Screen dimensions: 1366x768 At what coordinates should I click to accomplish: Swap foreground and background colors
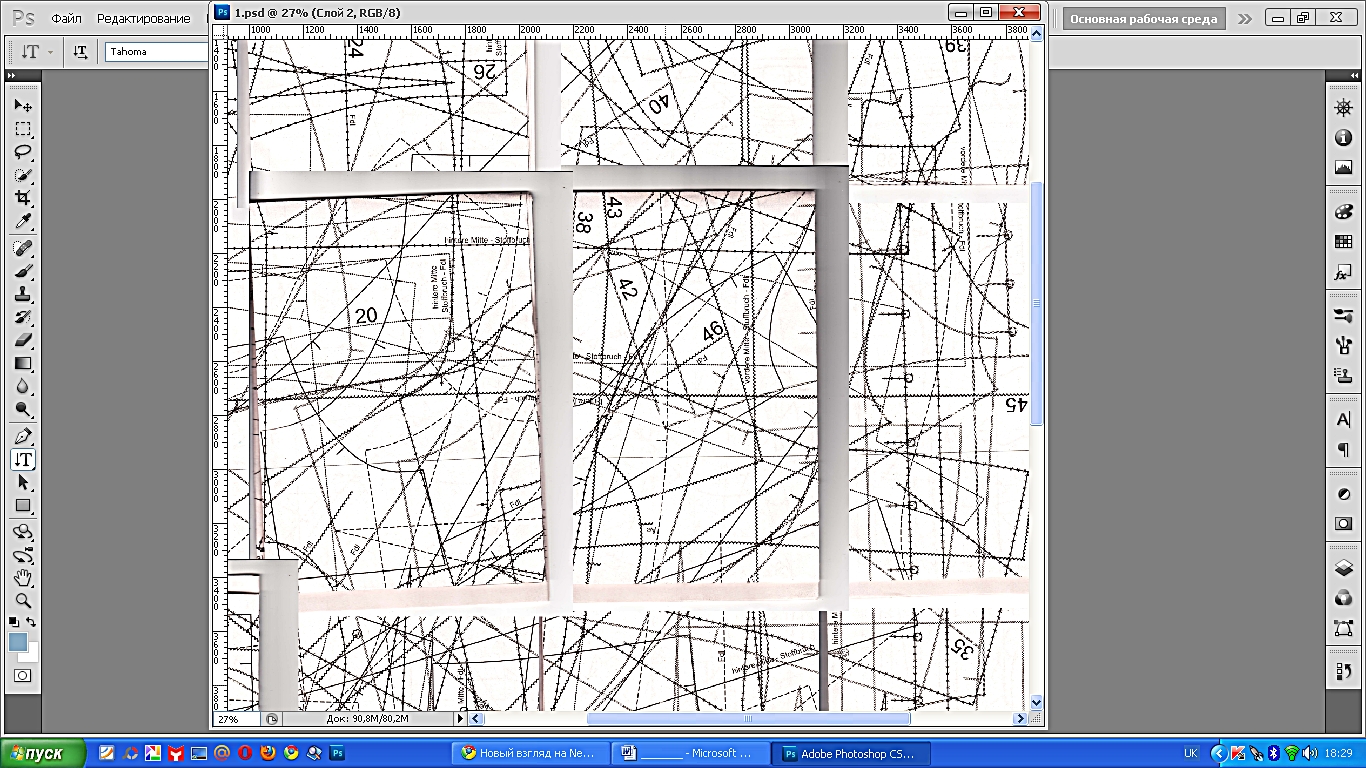pos(31,622)
